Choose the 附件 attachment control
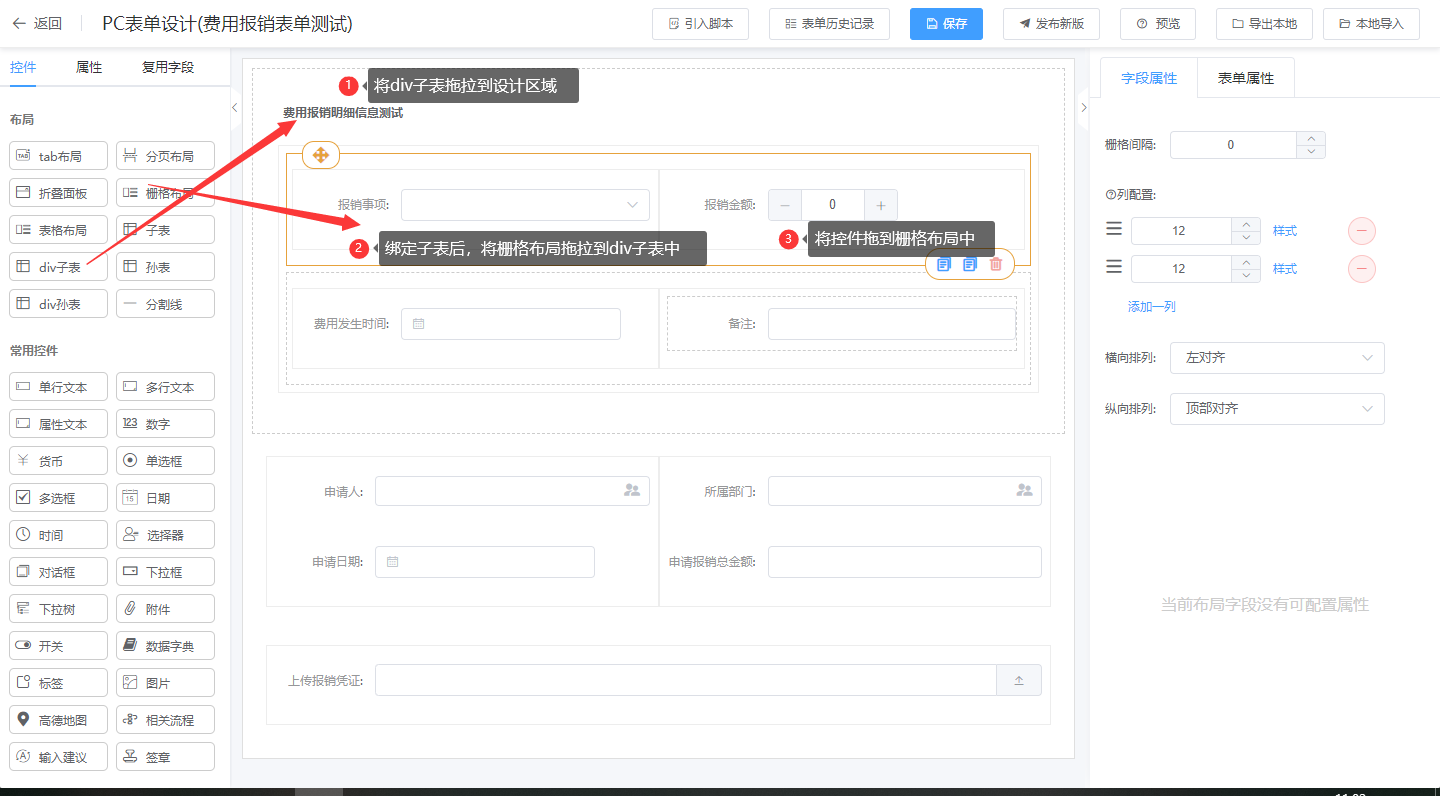 [x=165, y=609]
